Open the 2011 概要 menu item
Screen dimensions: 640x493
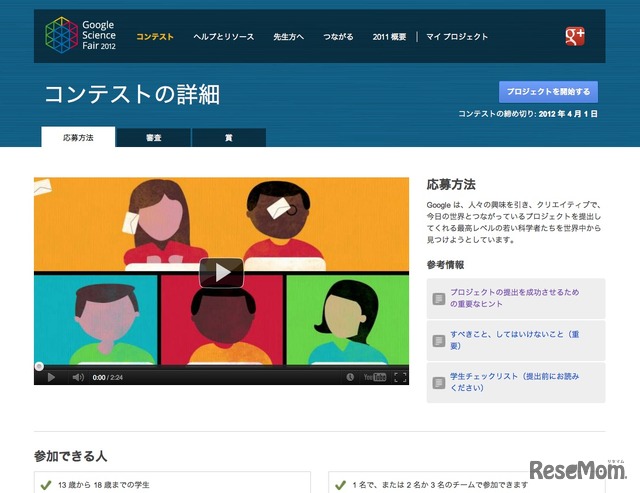click(x=389, y=37)
